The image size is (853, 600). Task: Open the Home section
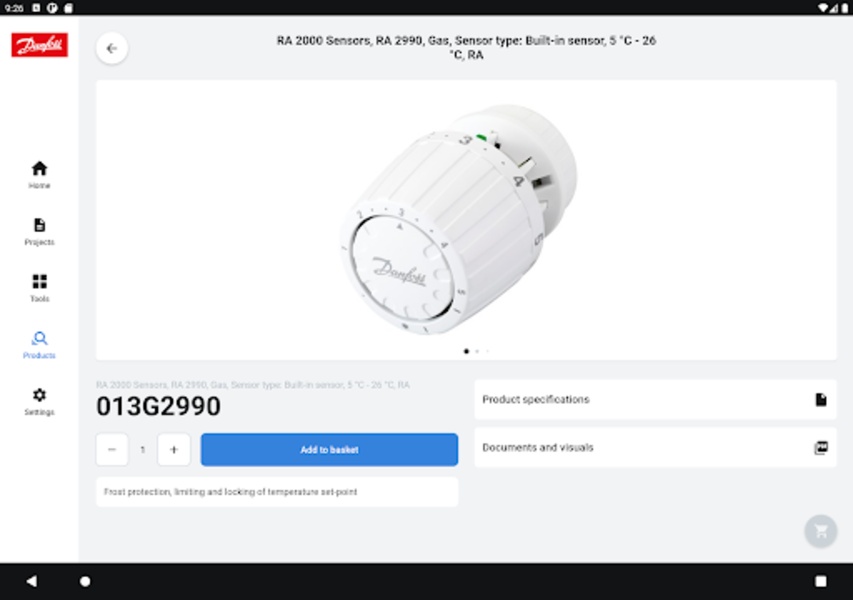(39, 175)
